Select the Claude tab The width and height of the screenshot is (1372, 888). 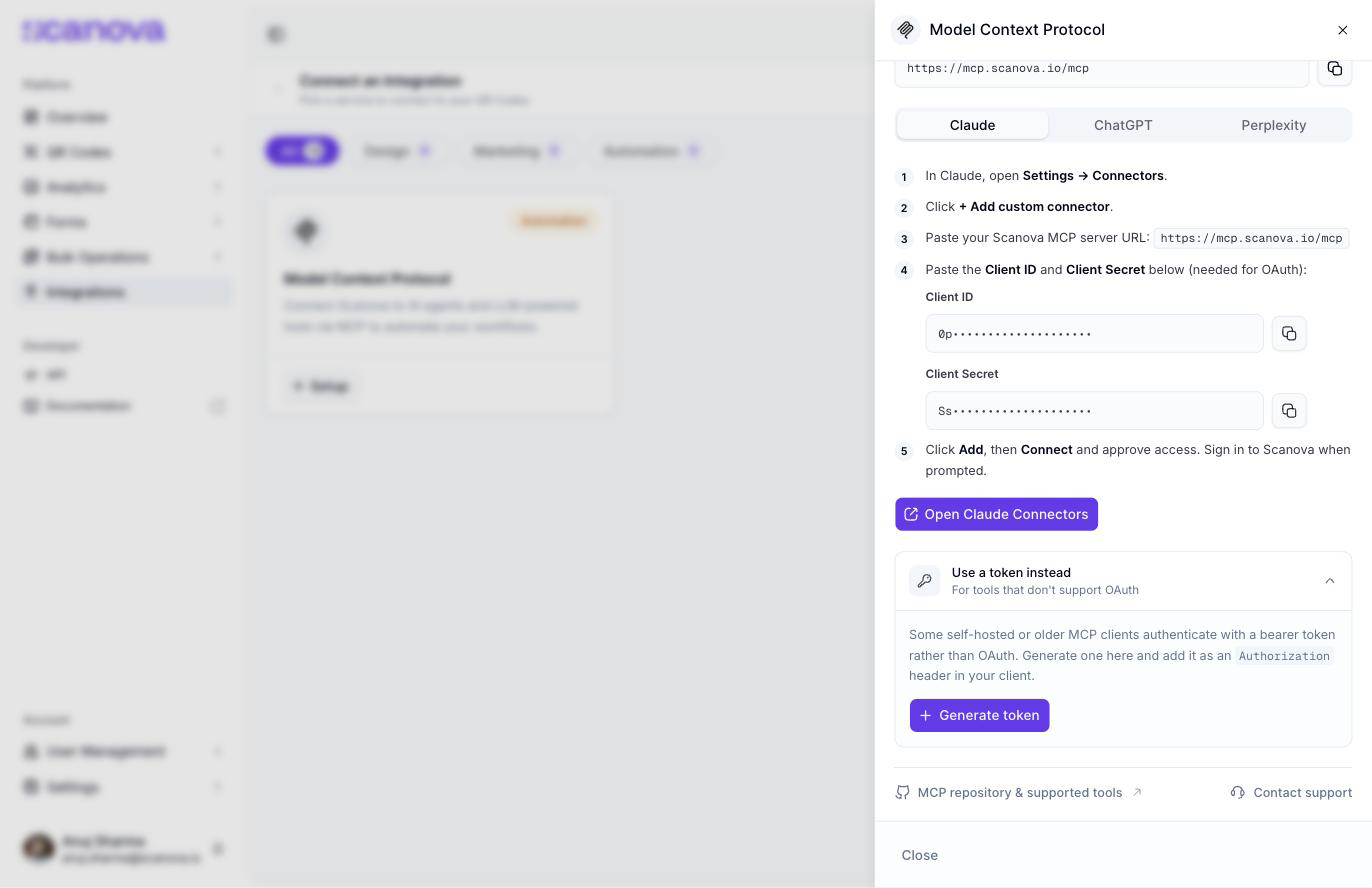[972, 125]
